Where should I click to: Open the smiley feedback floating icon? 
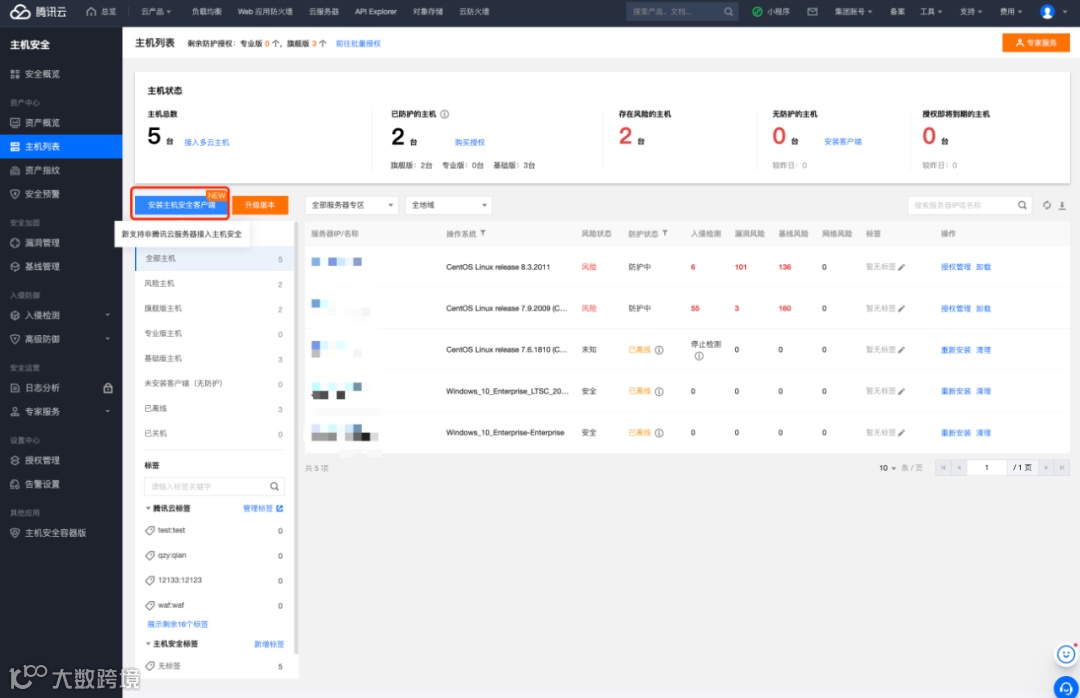1066,654
